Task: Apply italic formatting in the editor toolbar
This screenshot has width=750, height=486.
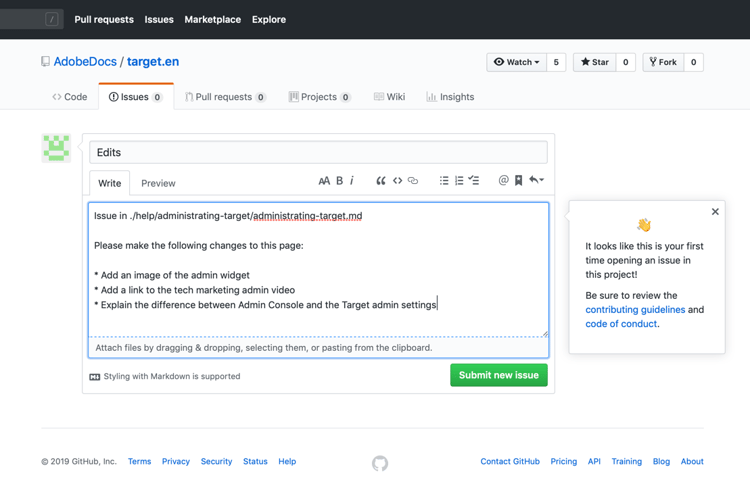Action: [352, 181]
